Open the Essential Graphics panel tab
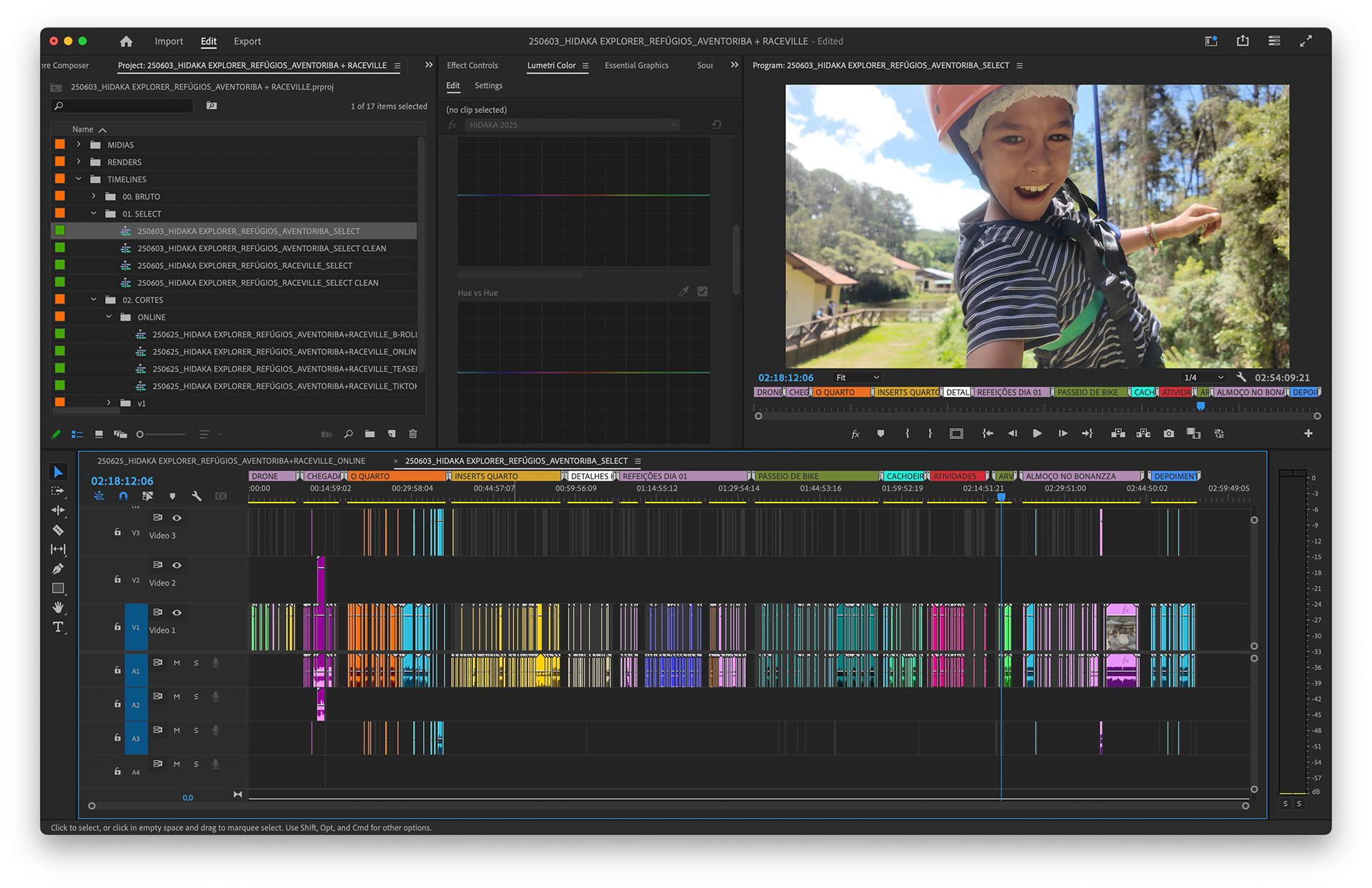This screenshot has height=888, width=1372. click(636, 65)
